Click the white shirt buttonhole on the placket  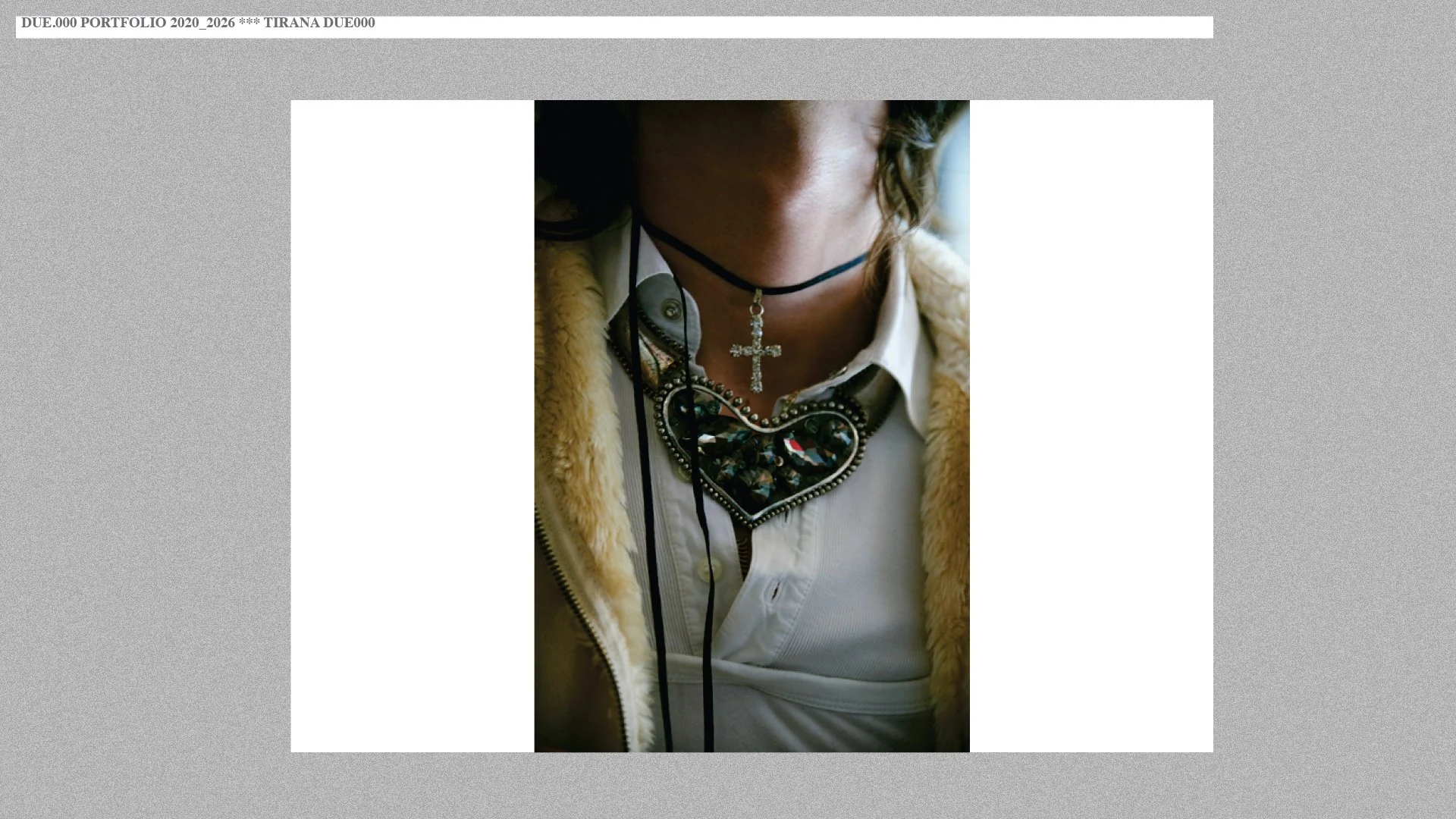coord(775,591)
